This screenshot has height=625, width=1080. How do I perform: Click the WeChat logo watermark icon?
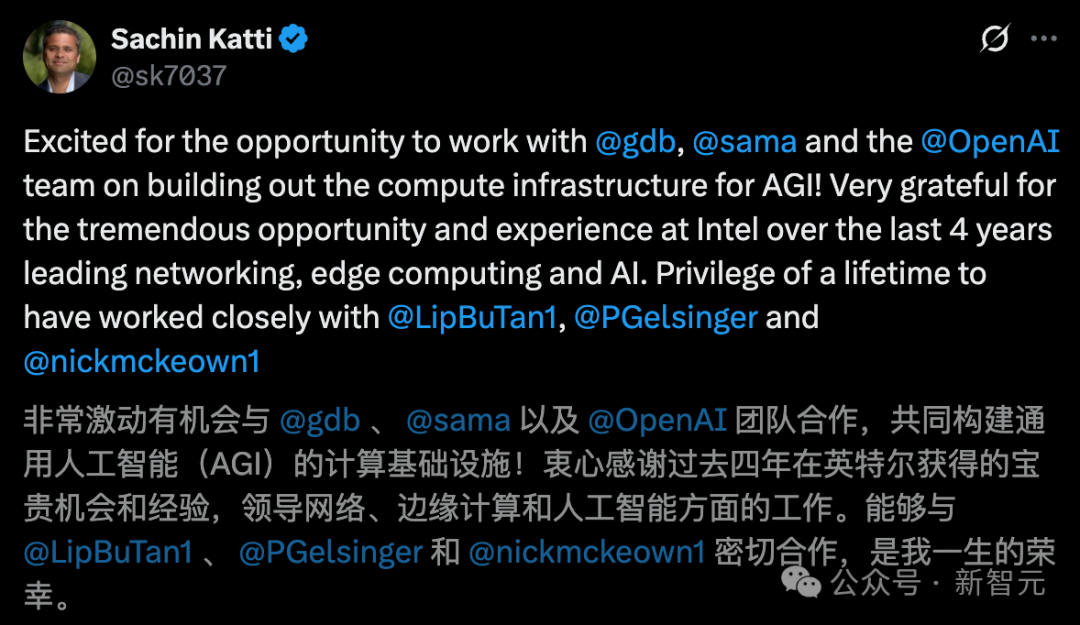point(802,580)
